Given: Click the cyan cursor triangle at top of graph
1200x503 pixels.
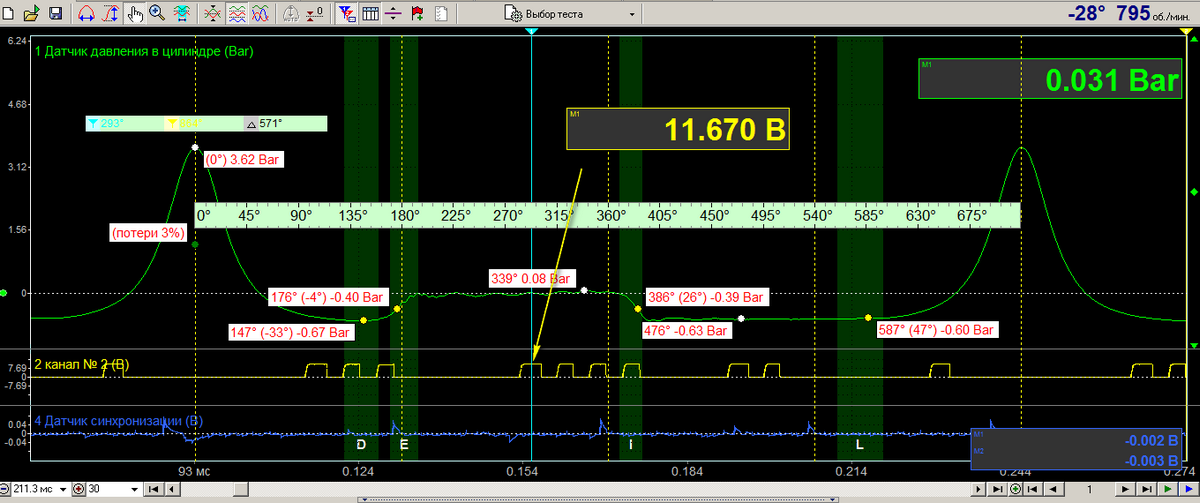Looking at the screenshot, I should point(532,33).
